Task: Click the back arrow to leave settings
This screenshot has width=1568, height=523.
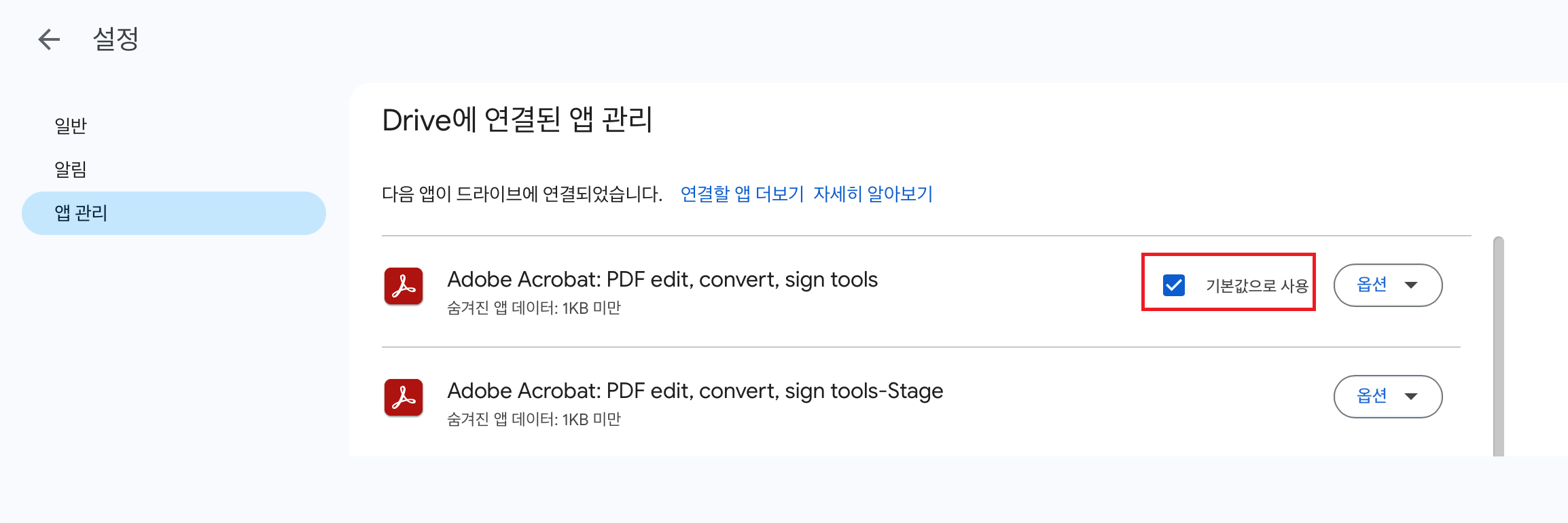Action: 48,39
